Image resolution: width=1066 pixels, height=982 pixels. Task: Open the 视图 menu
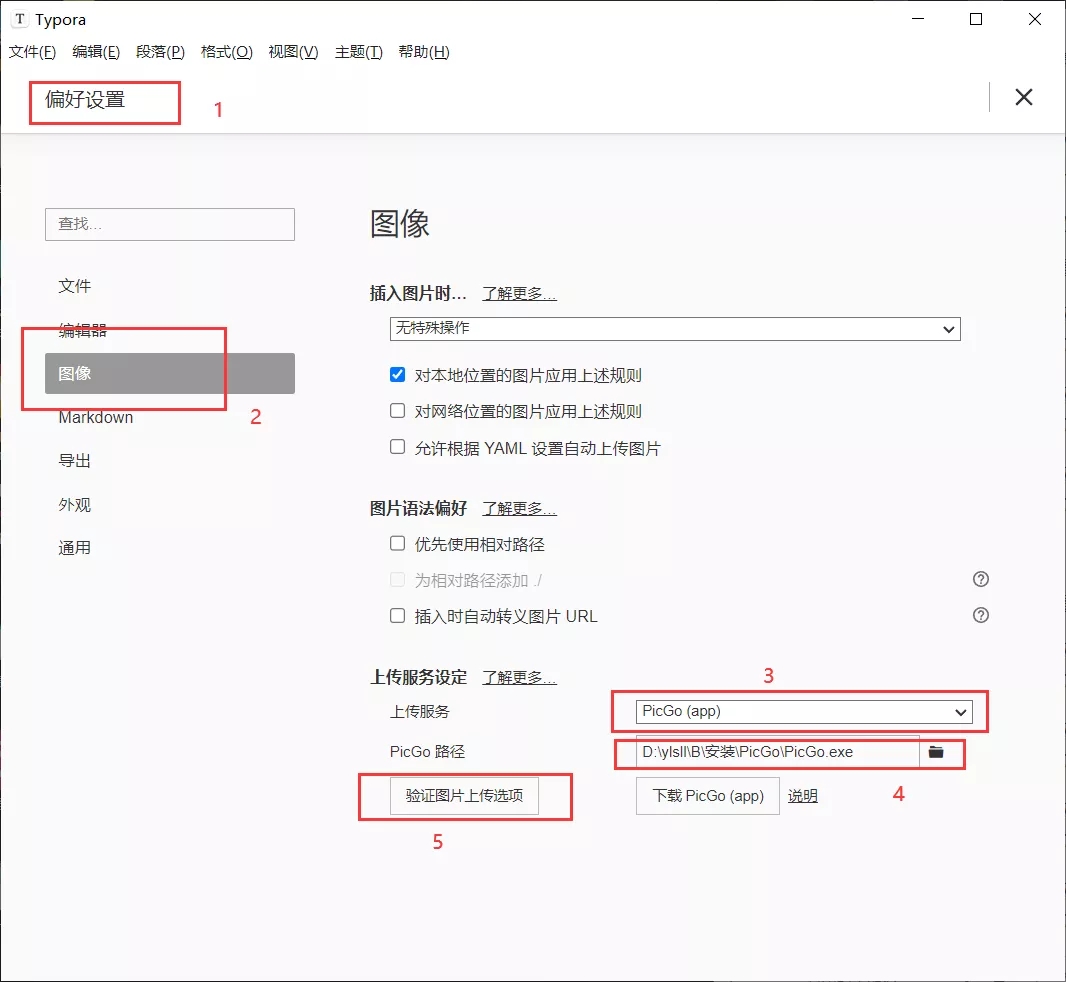tap(293, 52)
